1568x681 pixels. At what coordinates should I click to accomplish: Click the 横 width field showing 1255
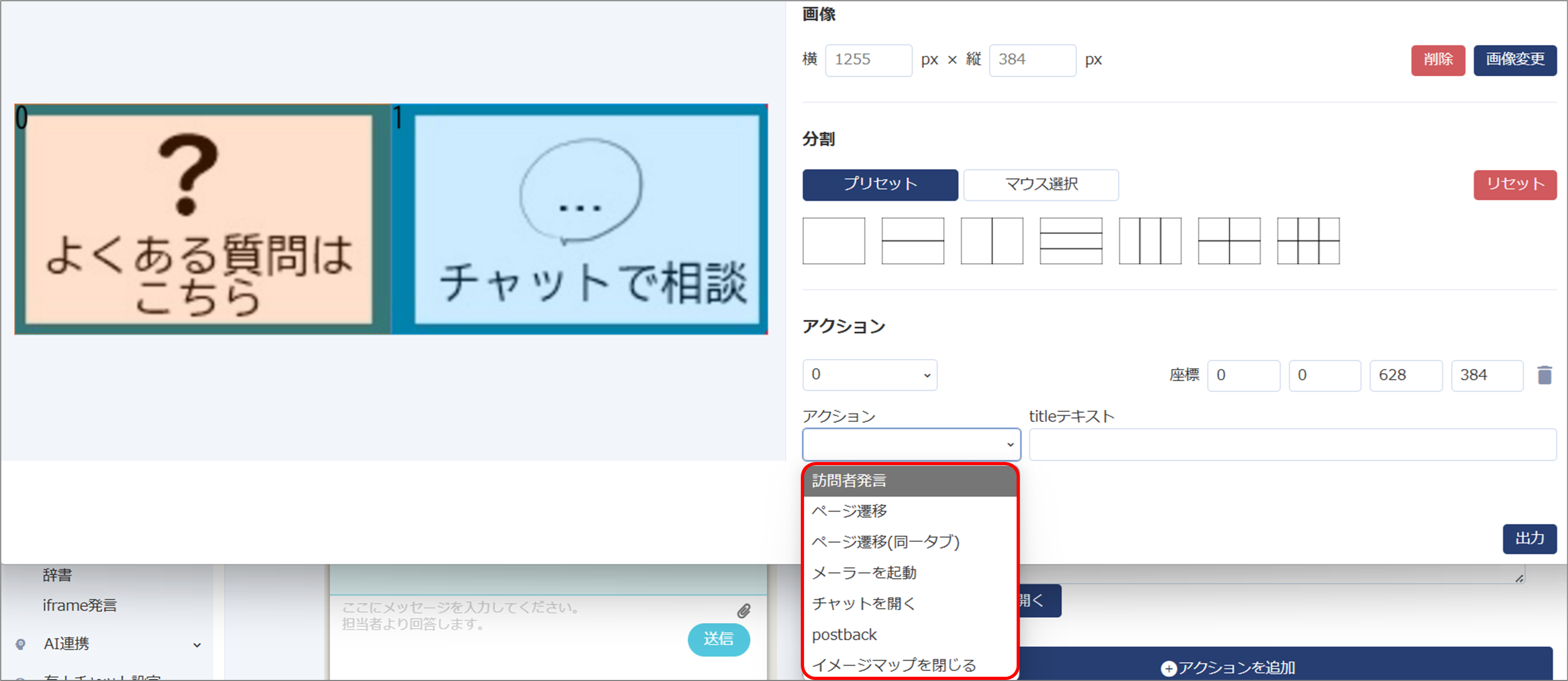click(x=868, y=60)
